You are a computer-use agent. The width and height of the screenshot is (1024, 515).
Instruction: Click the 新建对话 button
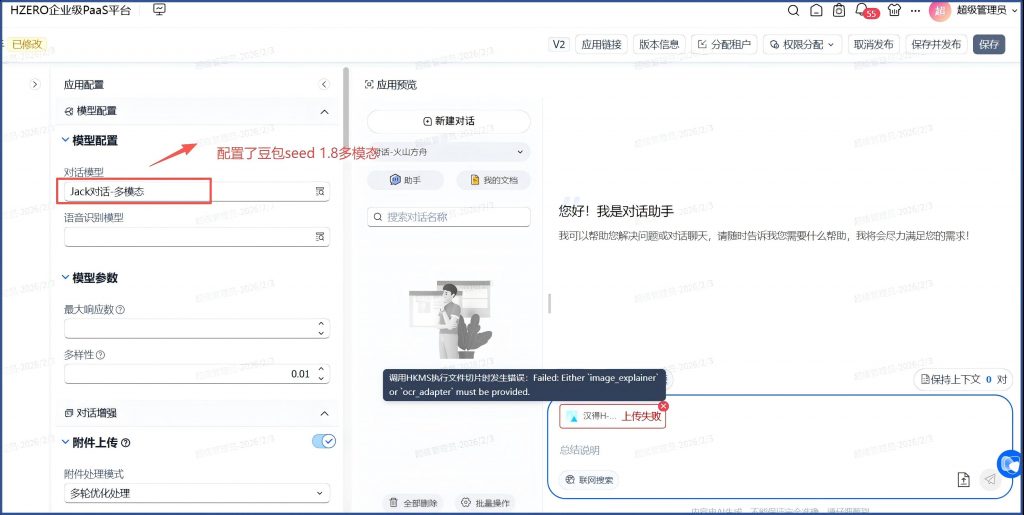[x=448, y=121]
